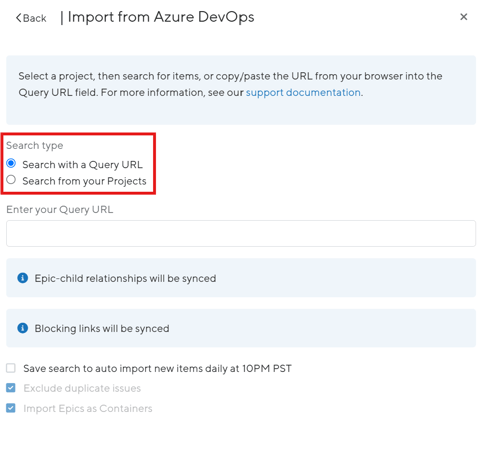Click the info icon beside Blocking links
477x450 pixels.
click(x=23, y=328)
